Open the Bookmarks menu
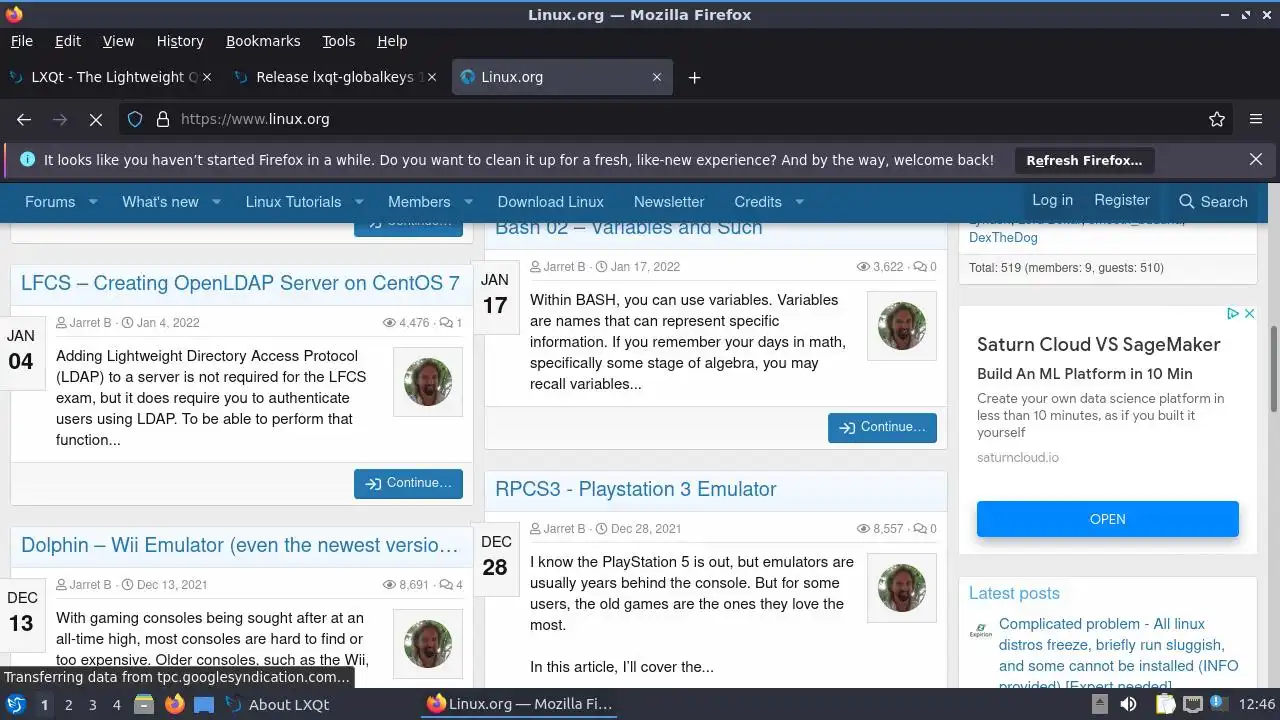Image resolution: width=1280 pixels, height=720 pixels. click(x=263, y=41)
